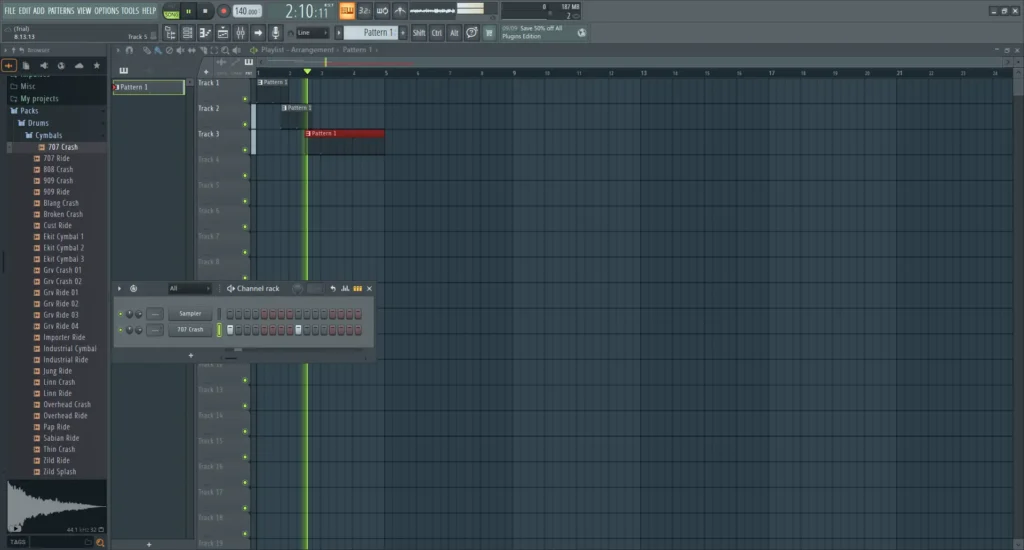Collapse the Drums folder

(x=38, y=123)
